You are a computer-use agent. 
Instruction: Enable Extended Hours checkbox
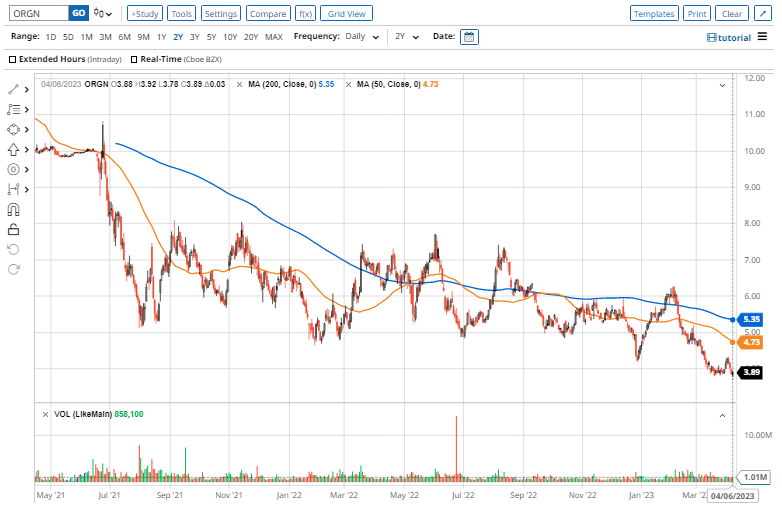point(12,59)
